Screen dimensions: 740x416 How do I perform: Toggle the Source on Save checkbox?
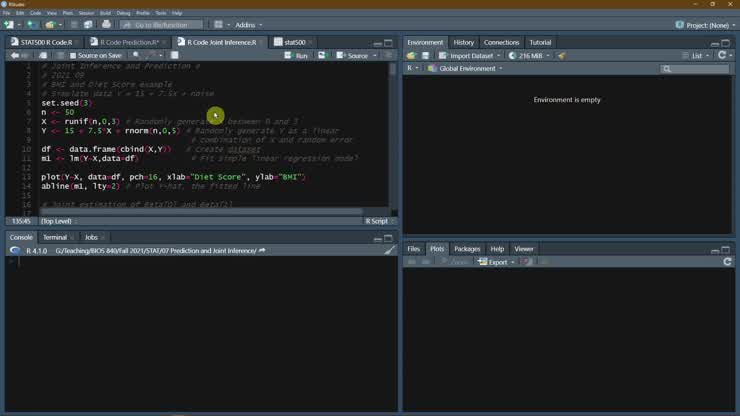pos(73,56)
